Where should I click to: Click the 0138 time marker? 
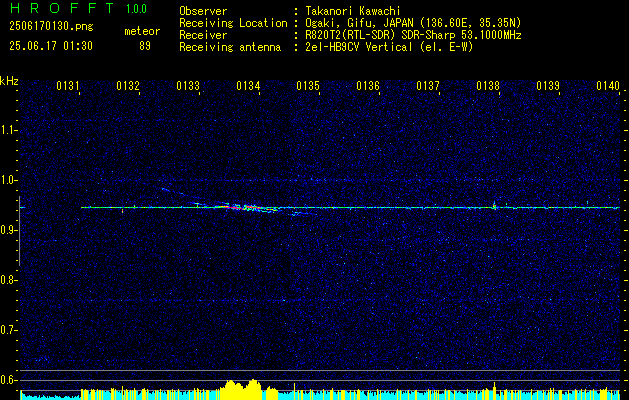click(488, 86)
